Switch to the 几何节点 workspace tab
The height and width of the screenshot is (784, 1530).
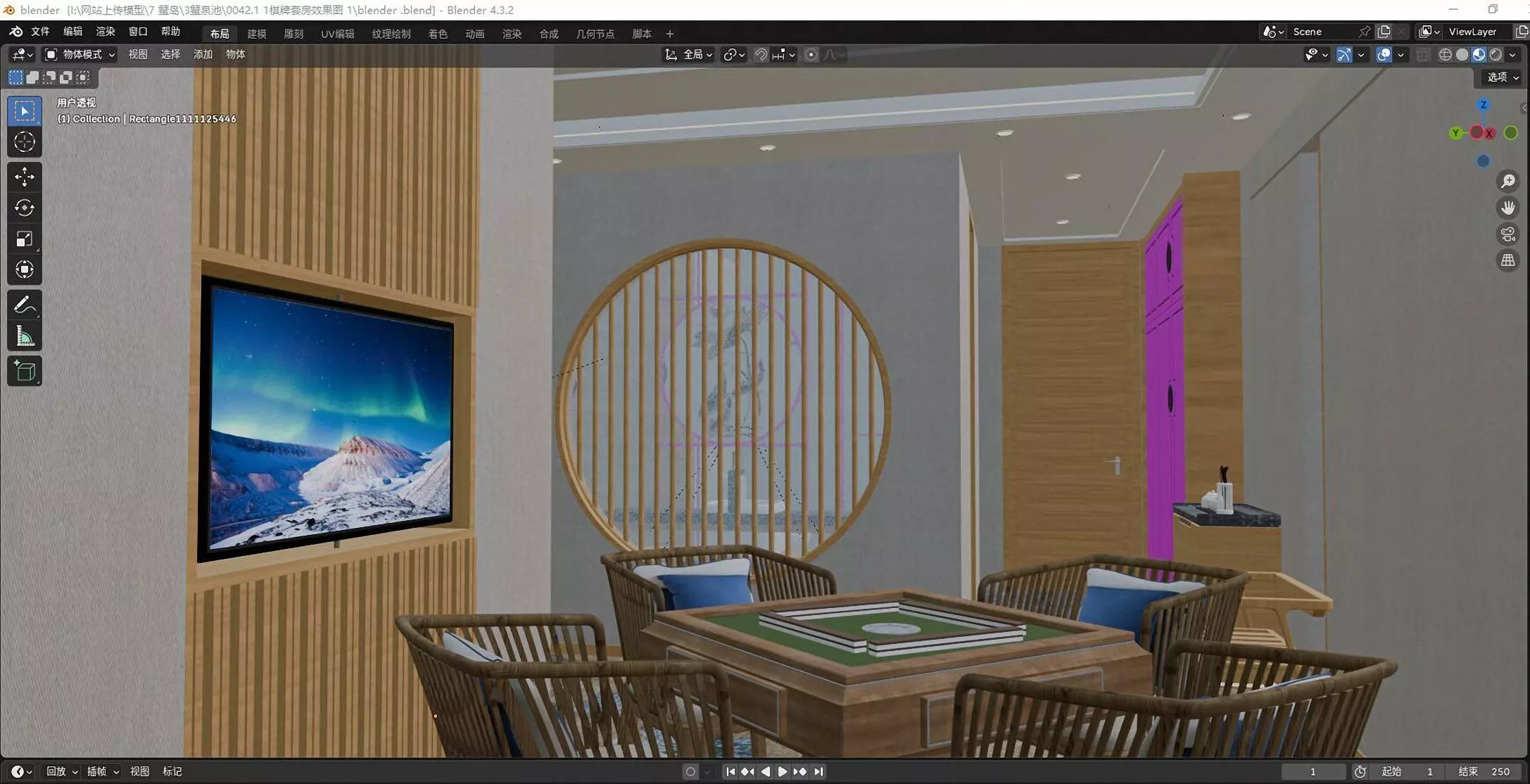(595, 34)
